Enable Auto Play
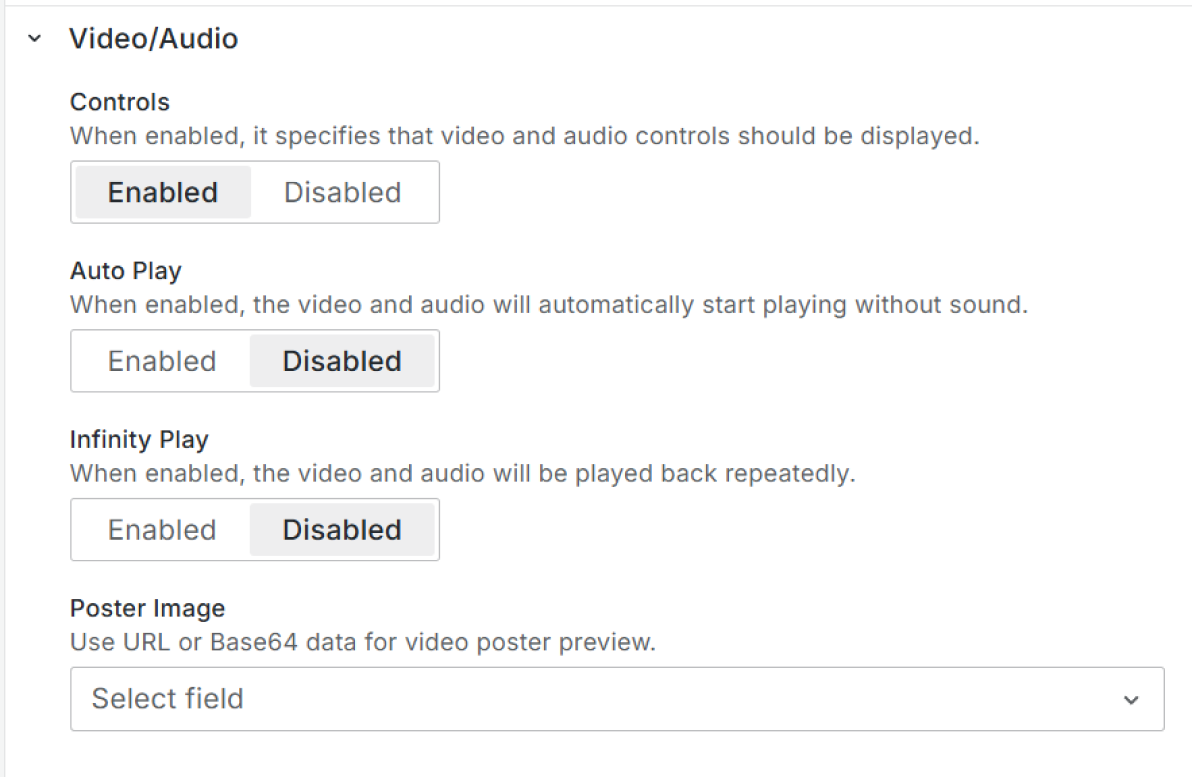Image resolution: width=1192 pixels, height=777 pixels. pos(162,361)
